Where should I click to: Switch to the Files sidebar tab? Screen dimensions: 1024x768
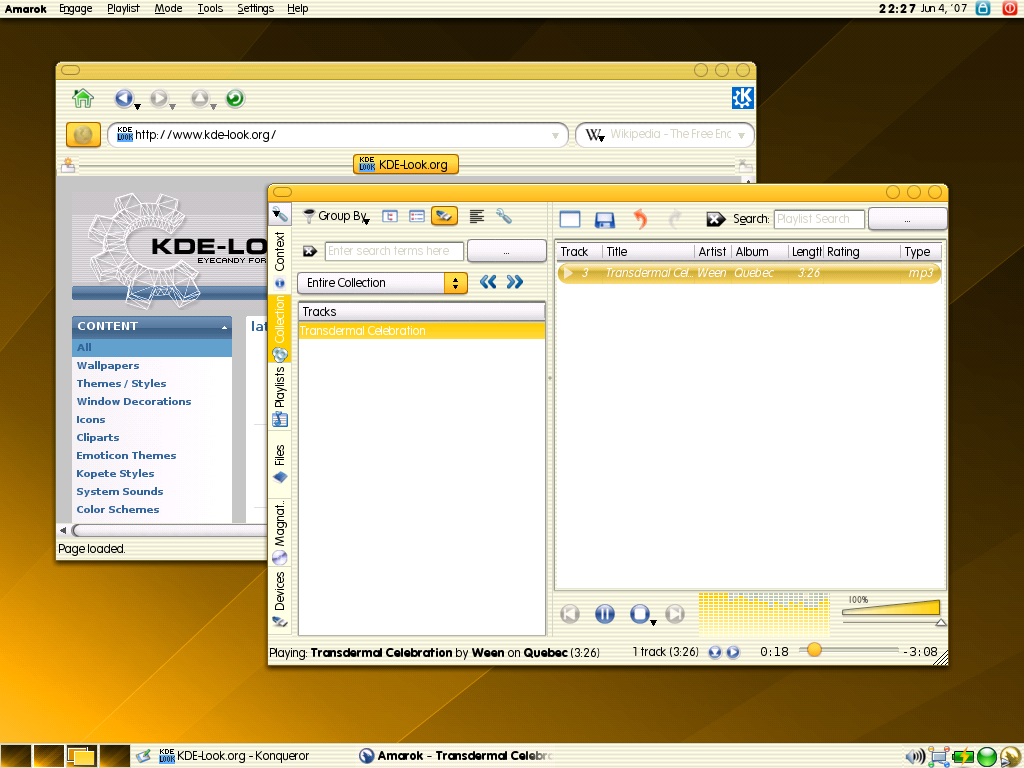tap(280, 464)
